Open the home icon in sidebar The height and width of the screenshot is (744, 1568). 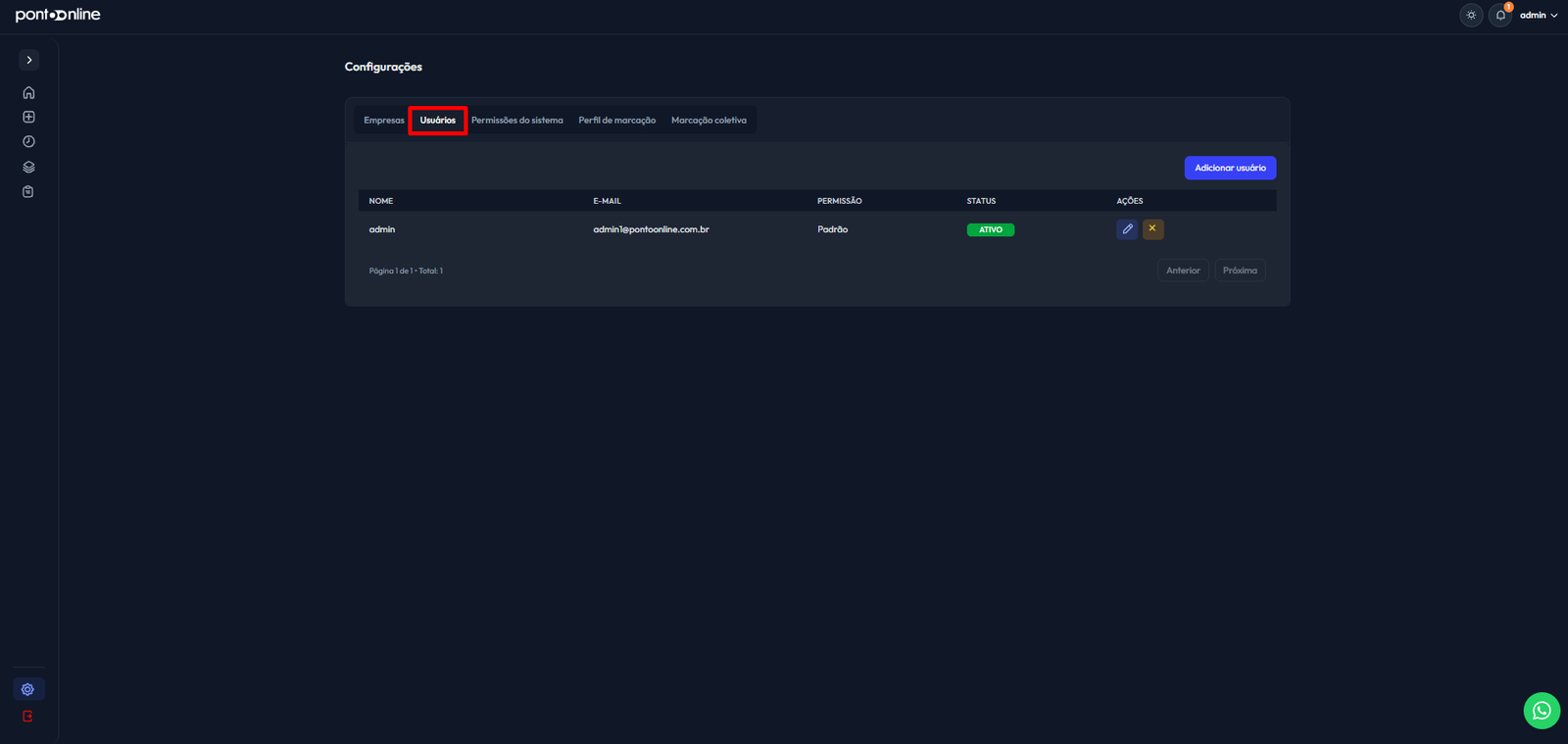(x=28, y=92)
